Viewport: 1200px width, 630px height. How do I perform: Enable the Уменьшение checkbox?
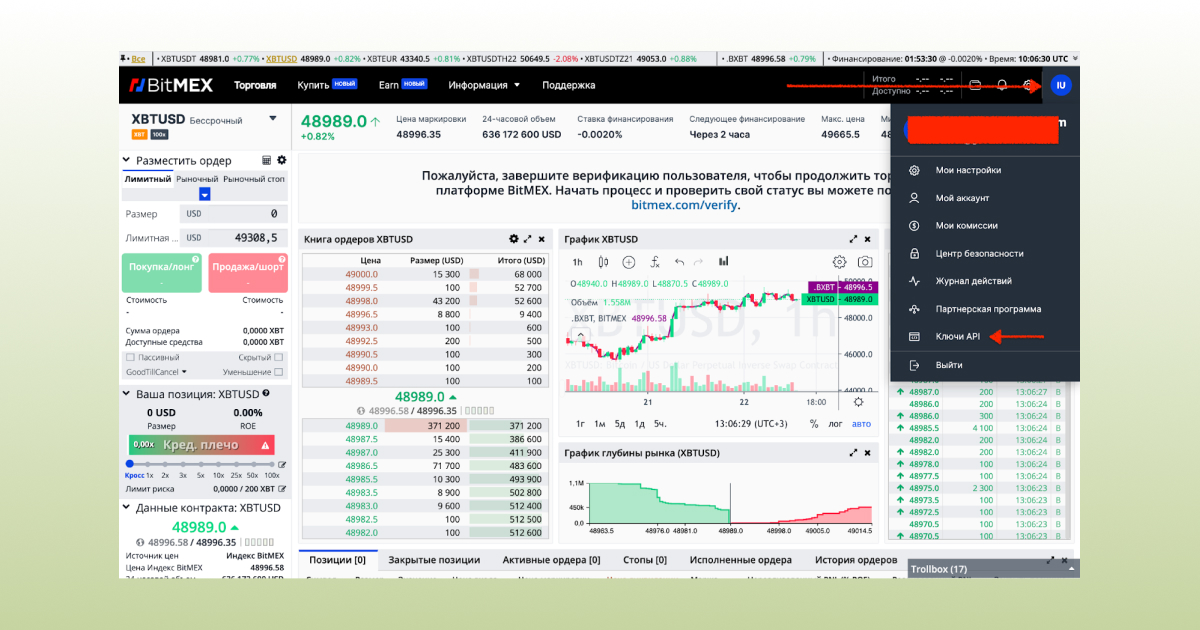(x=278, y=371)
